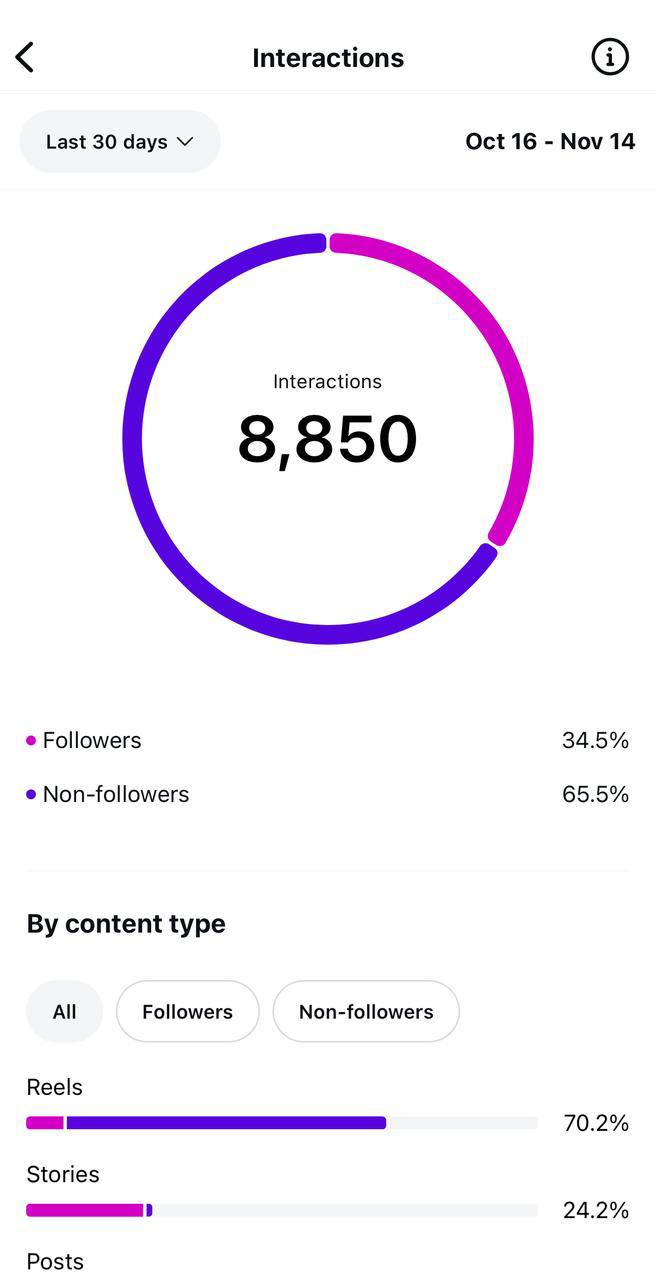Switch to the Followers filter chip
Image resolution: width=656 pixels, height=1280 pixels.
click(x=187, y=1012)
